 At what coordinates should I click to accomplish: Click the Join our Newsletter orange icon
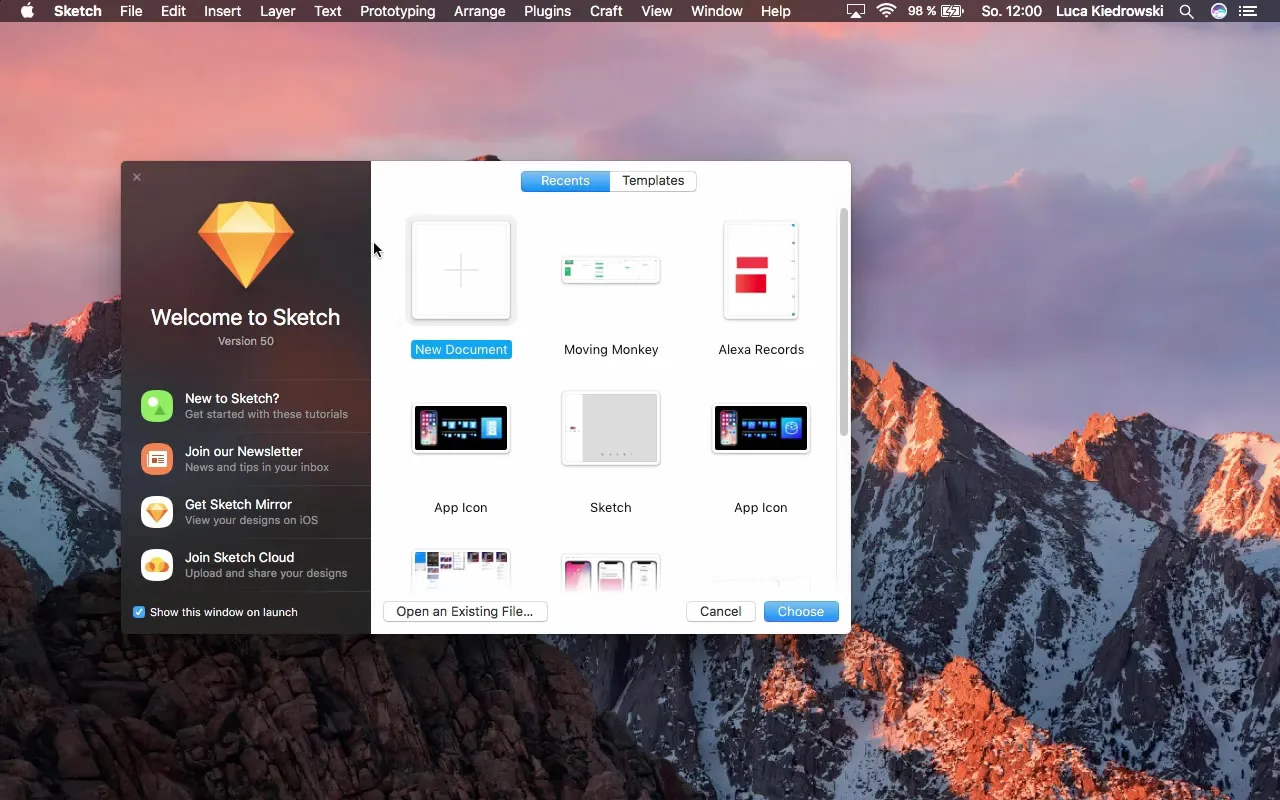pos(157,459)
